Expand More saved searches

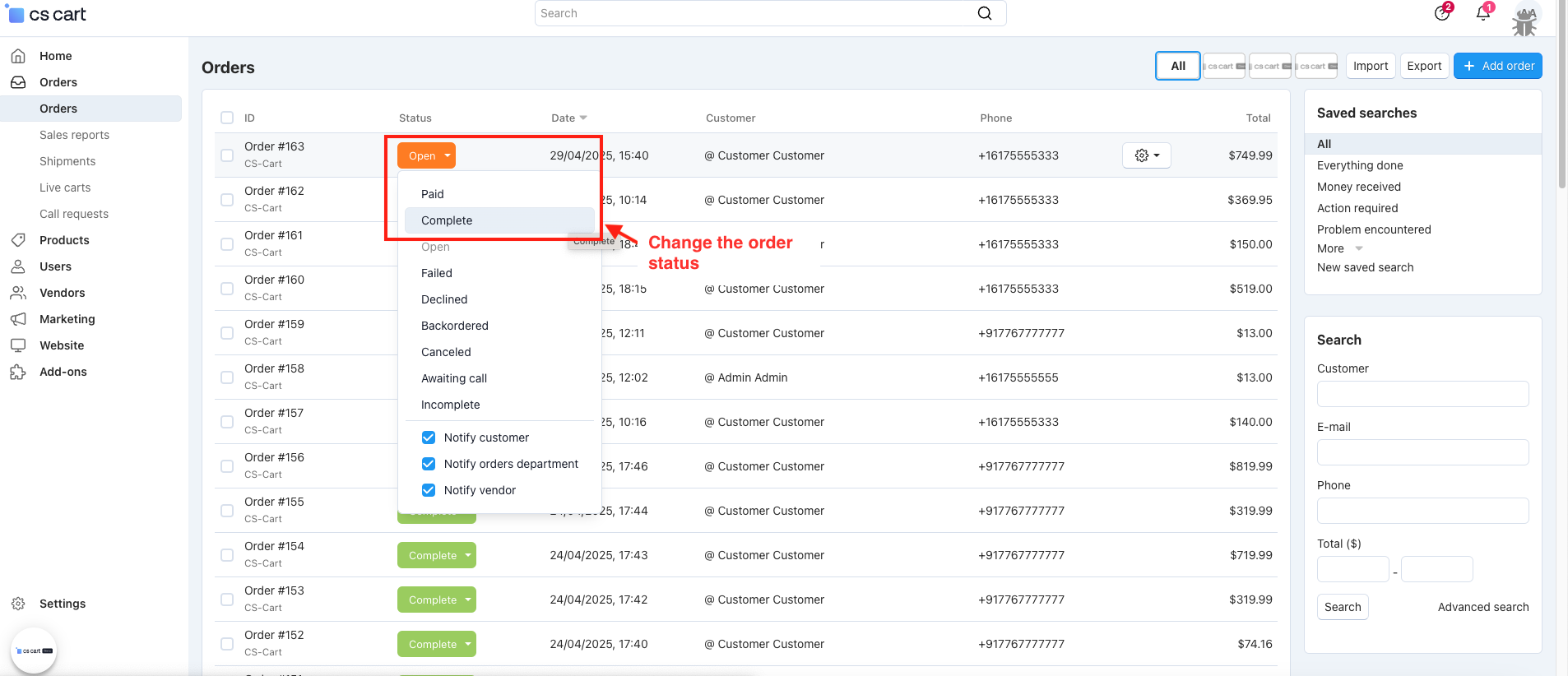point(1340,248)
